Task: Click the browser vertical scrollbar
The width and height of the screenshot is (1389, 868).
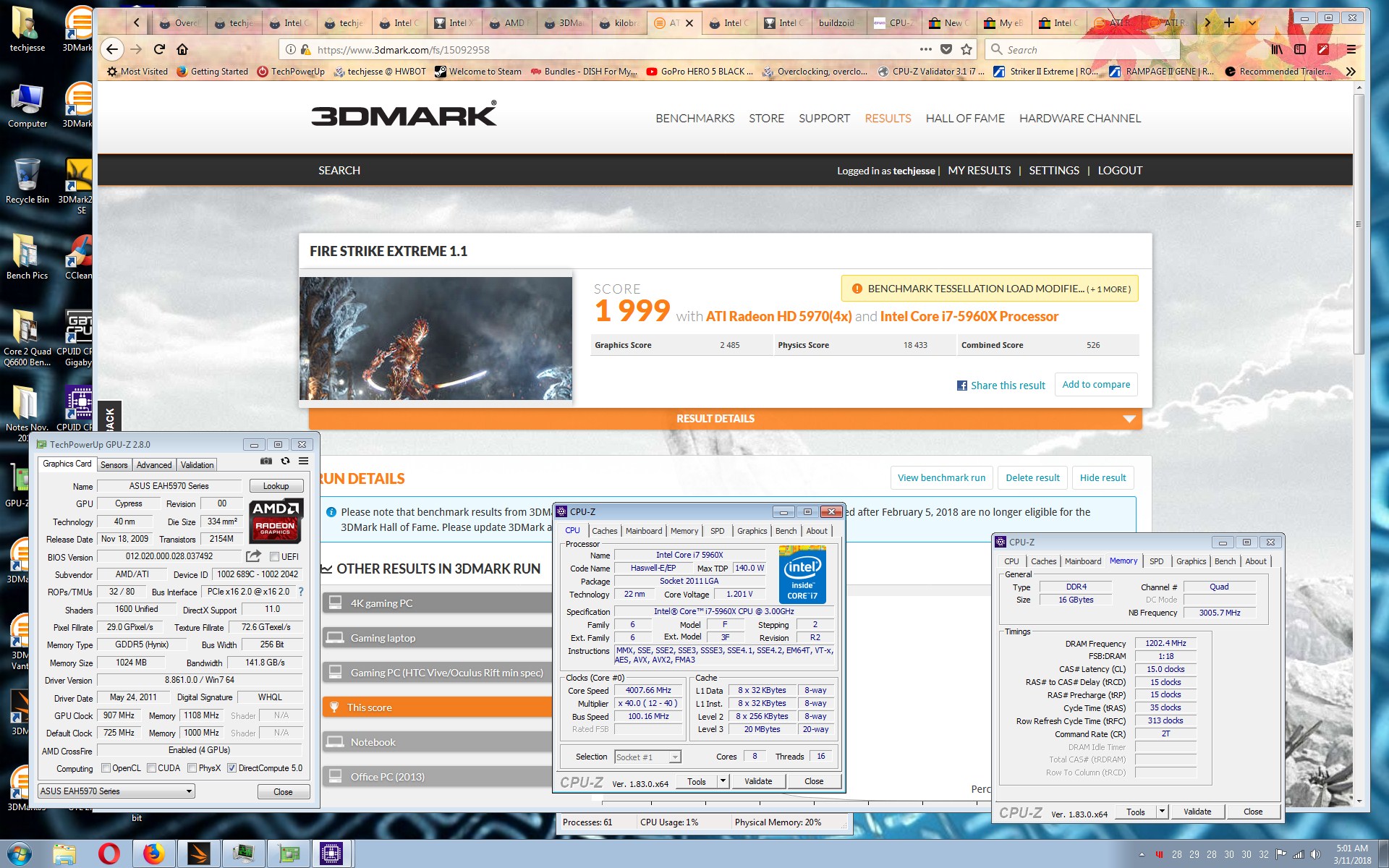Action: tap(1359, 224)
